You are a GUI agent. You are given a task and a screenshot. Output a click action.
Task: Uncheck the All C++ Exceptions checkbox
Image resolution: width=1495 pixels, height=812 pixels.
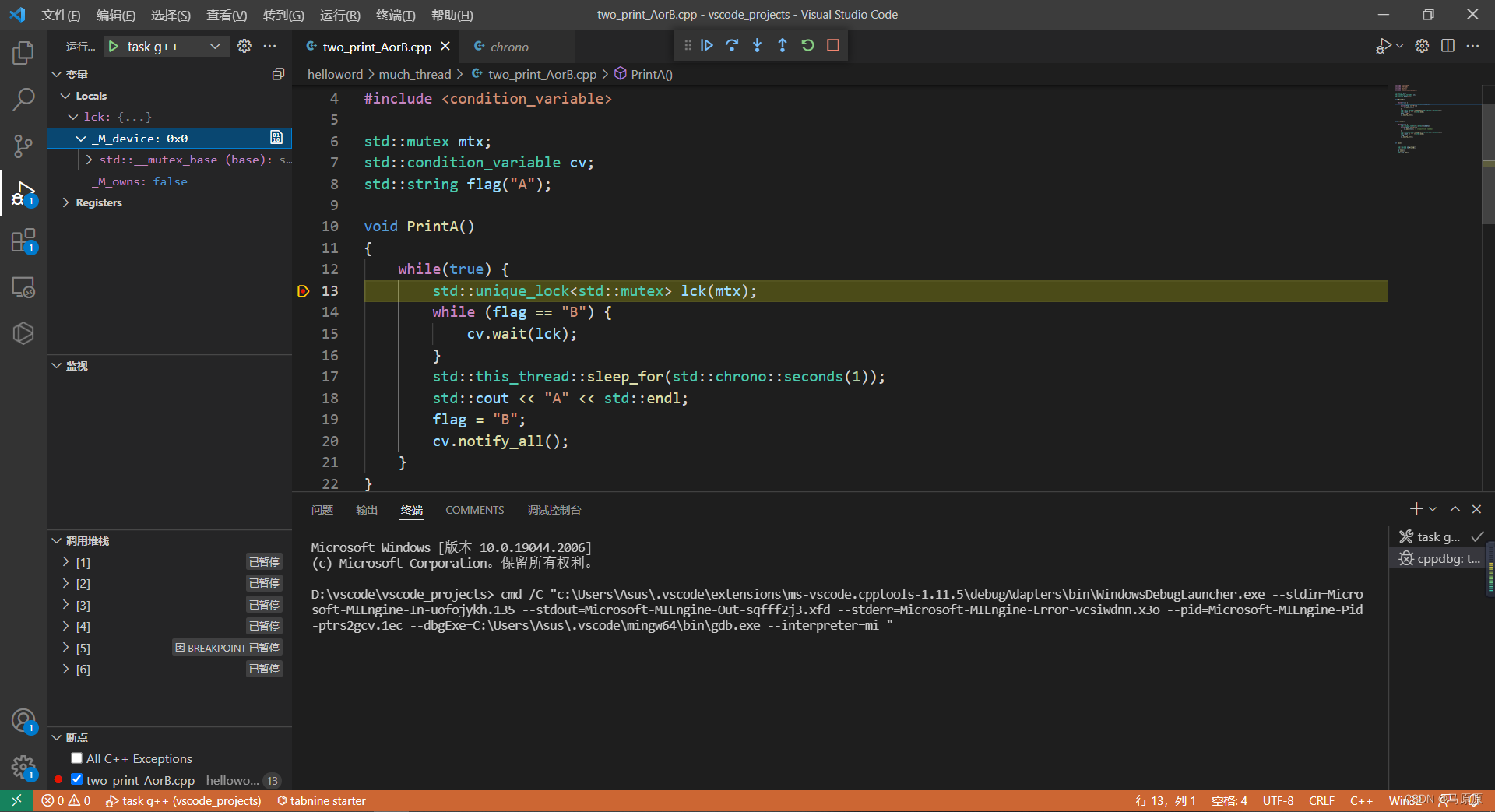(x=76, y=758)
